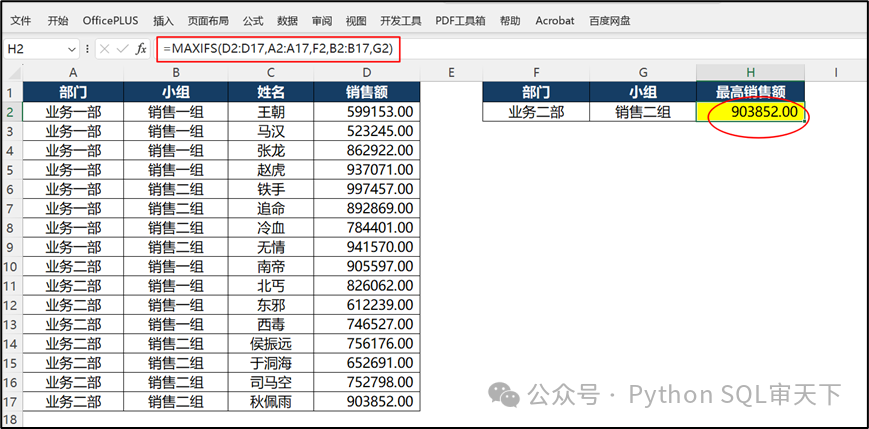Select column D header

coord(366,72)
